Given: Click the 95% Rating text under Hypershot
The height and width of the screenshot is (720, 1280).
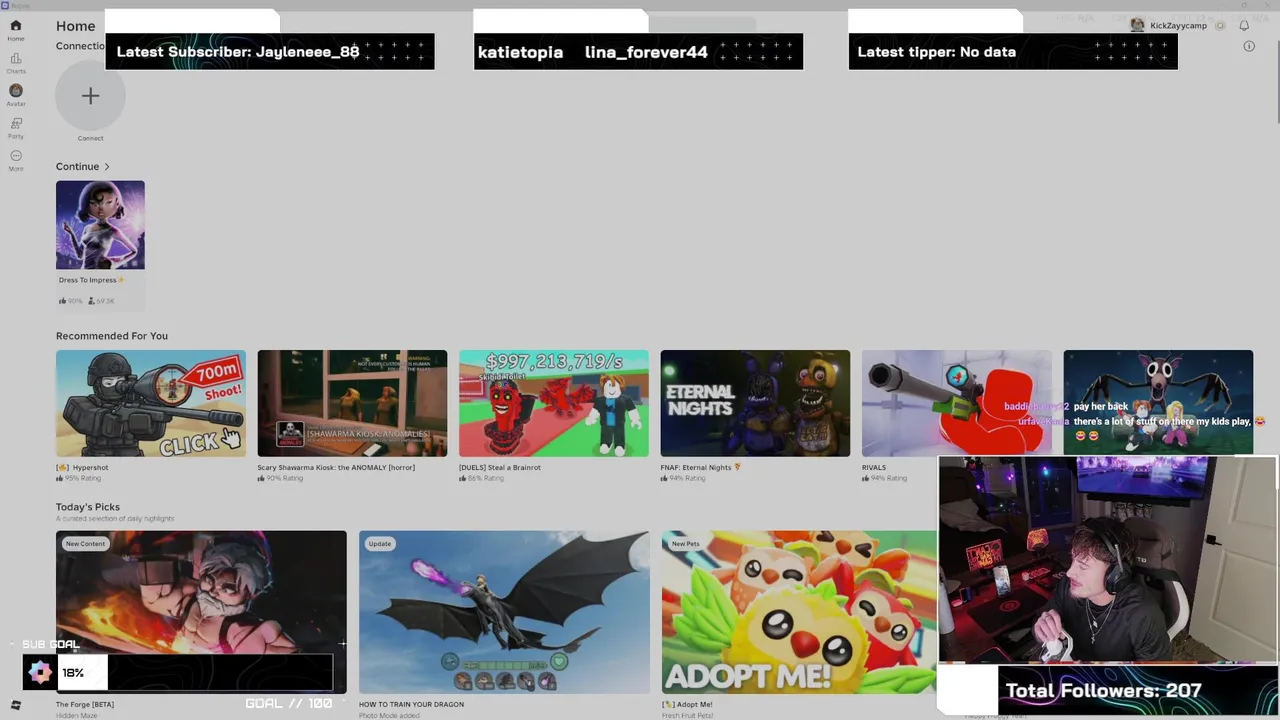Looking at the screenshot, I should tap(82, 478).
